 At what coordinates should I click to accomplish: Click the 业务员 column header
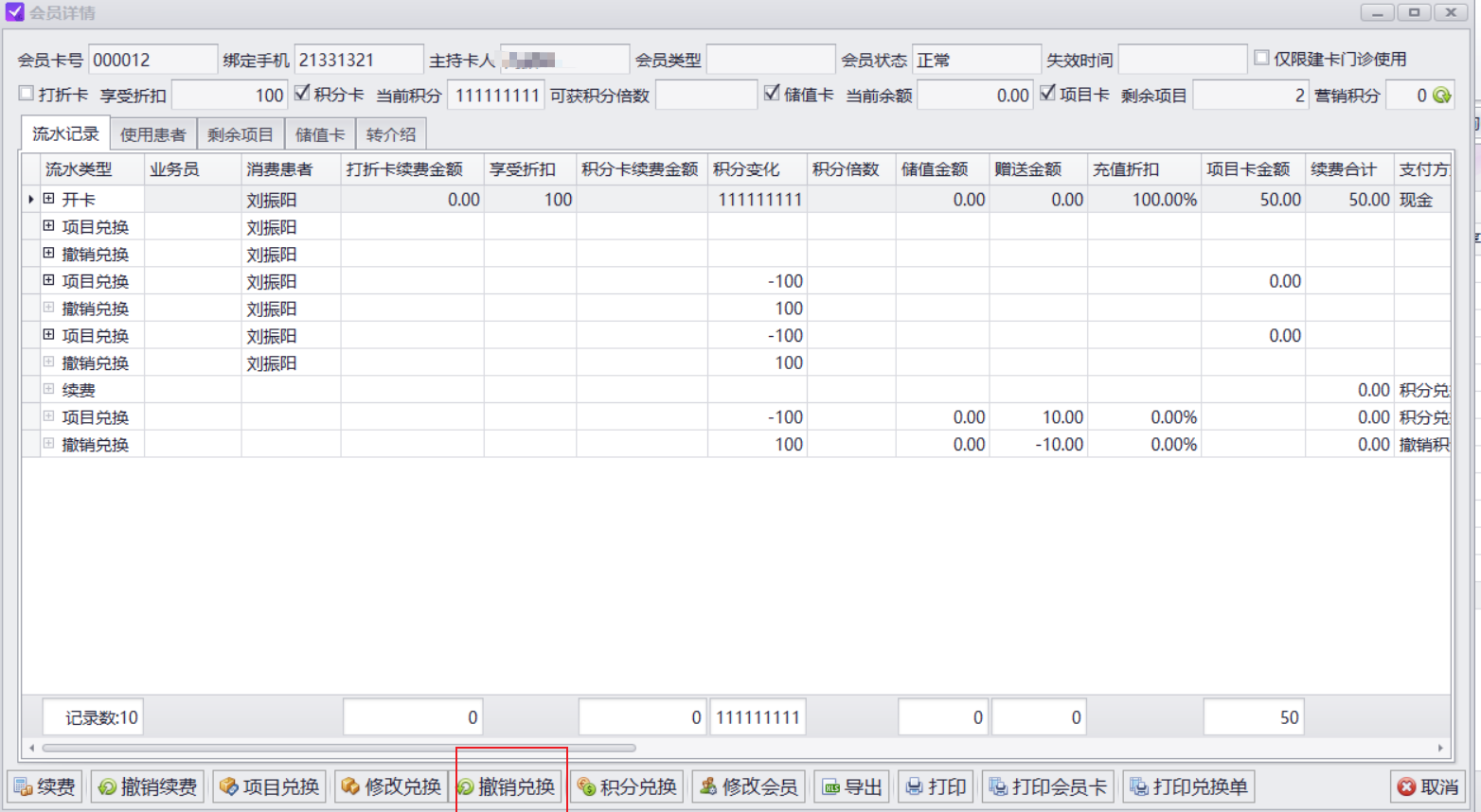coord(192,169)
